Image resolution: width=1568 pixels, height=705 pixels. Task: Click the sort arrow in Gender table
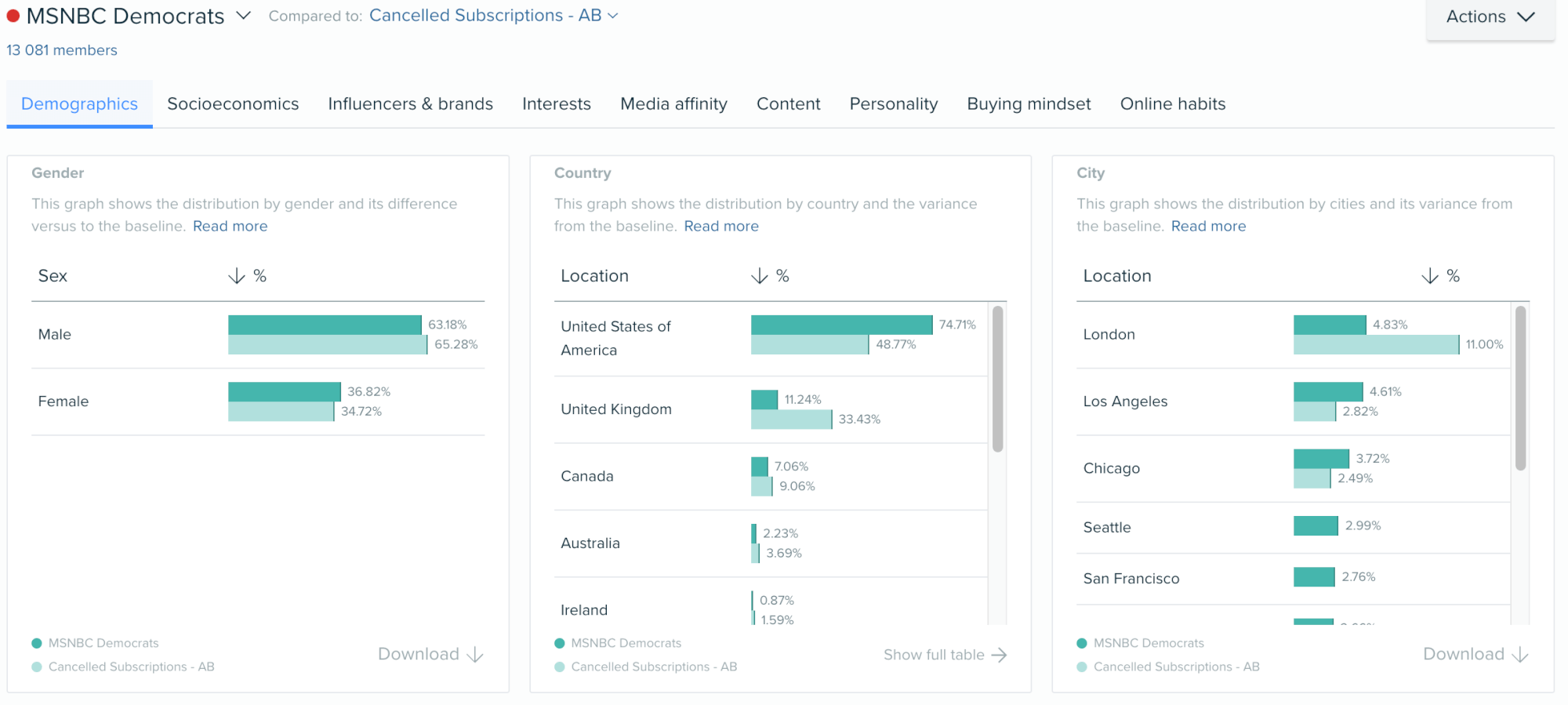tap(236, 276)
